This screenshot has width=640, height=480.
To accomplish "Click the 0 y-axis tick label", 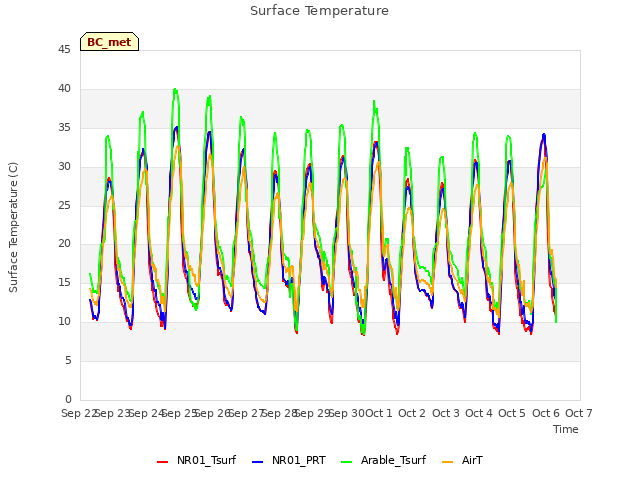I will [x=68, y=399].
